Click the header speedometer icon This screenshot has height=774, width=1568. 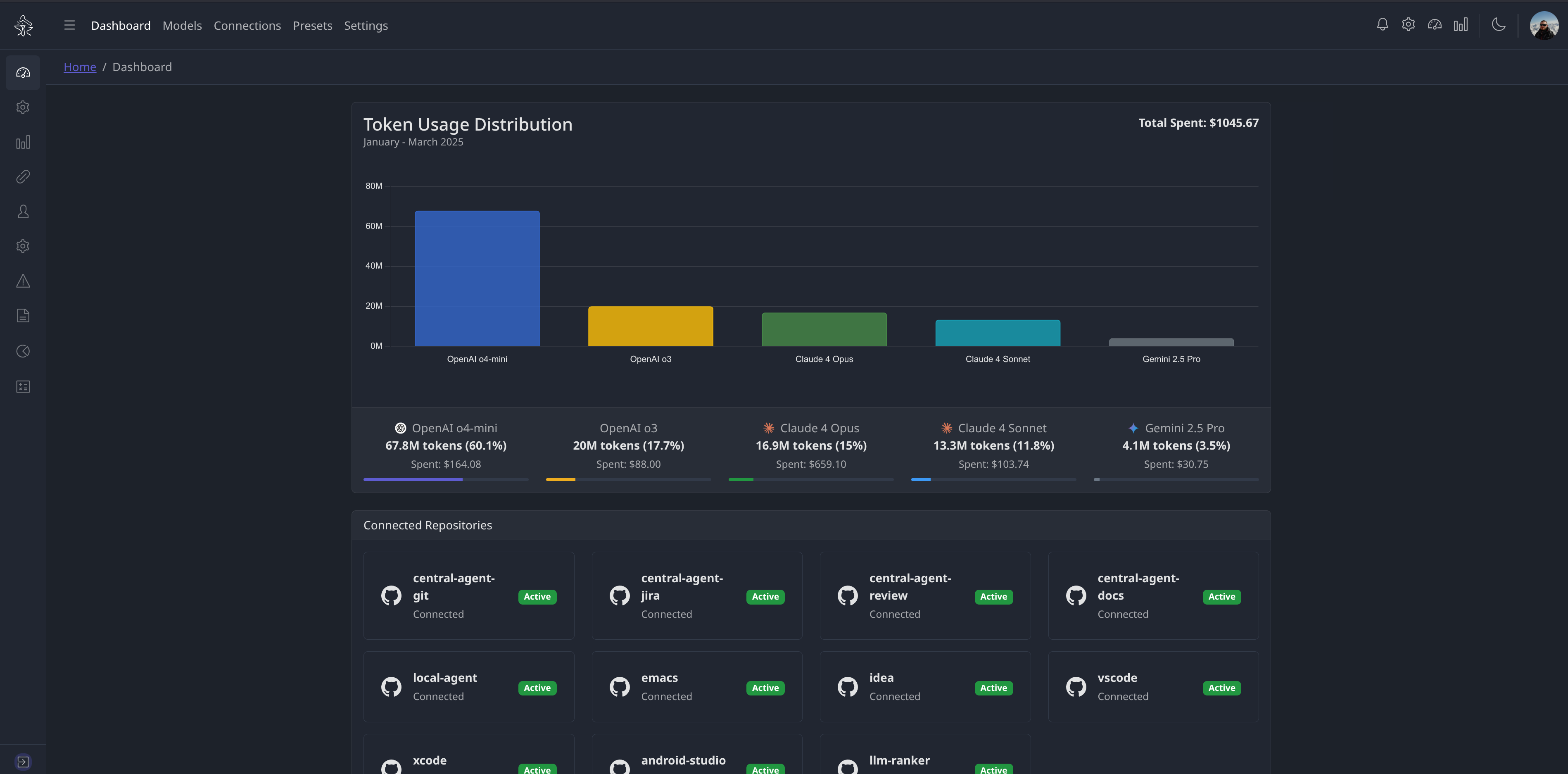point(1435,24)
